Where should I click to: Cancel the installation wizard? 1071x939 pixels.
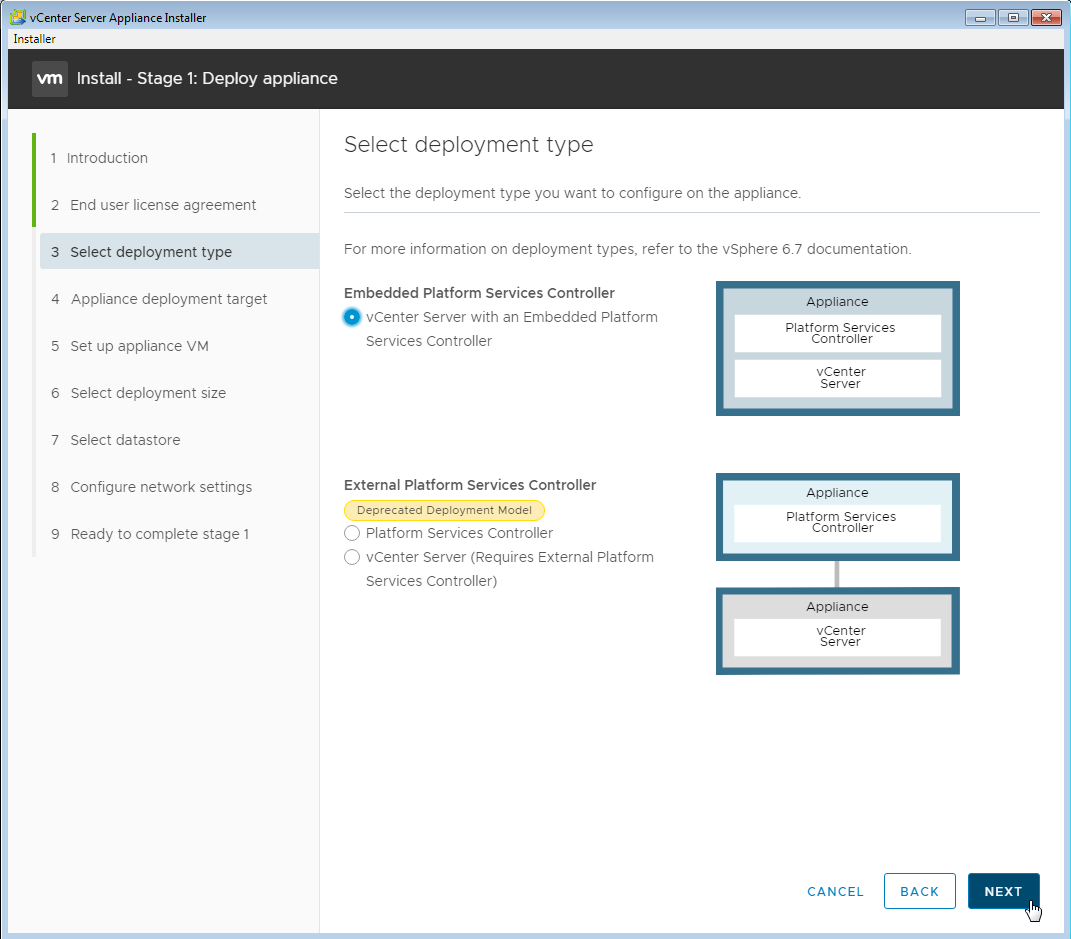pos(835,891)
